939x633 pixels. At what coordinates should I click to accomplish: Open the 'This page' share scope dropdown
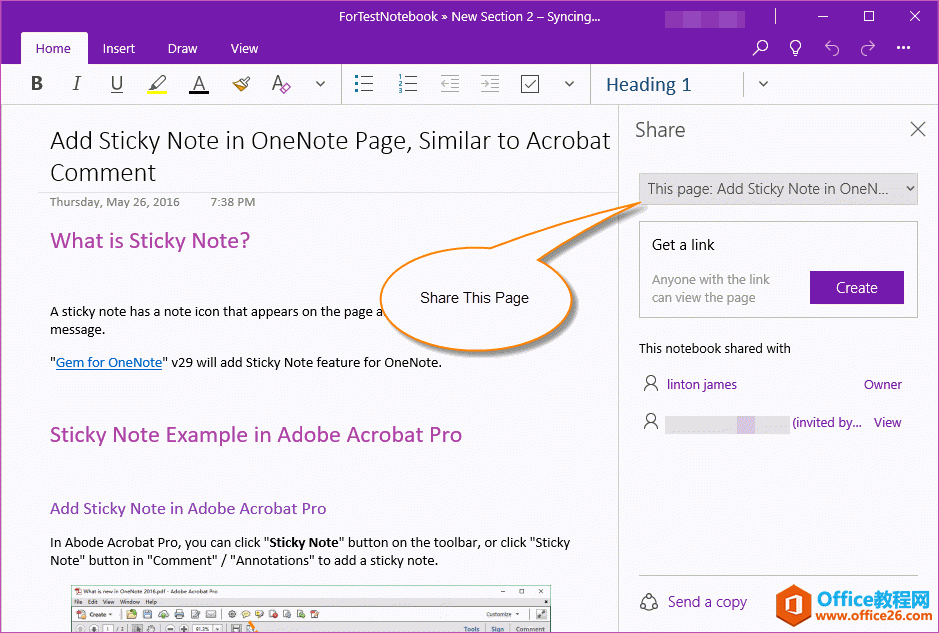tap(778, 188)
